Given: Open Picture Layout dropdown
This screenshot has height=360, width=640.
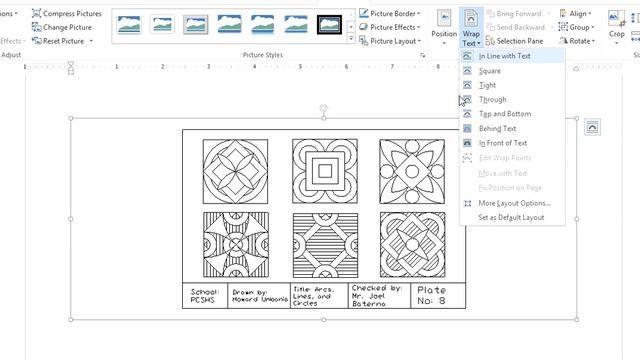Looking at the screenshot, I should pos(389,41).
